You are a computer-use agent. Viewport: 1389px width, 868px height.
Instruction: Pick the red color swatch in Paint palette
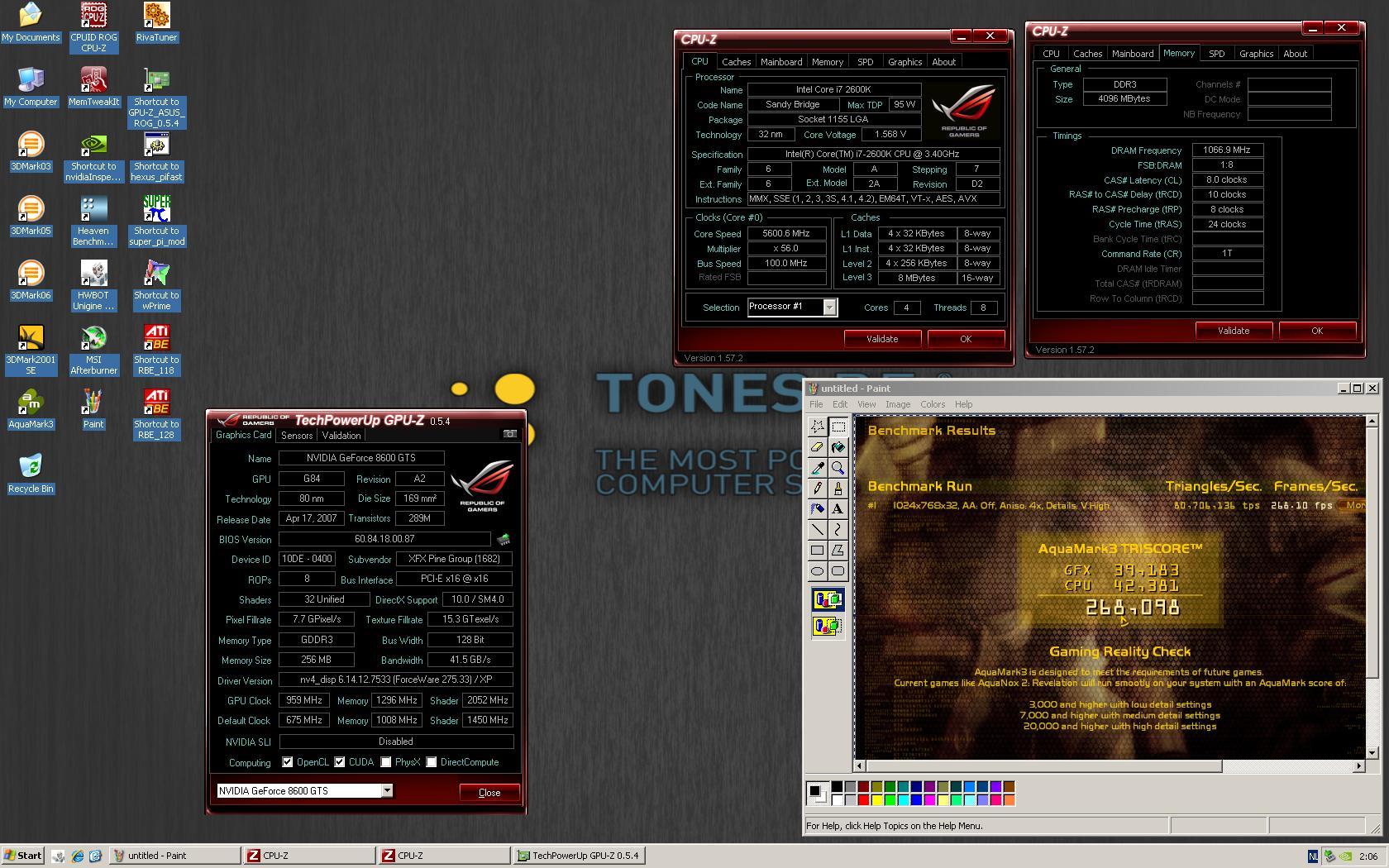863,799
